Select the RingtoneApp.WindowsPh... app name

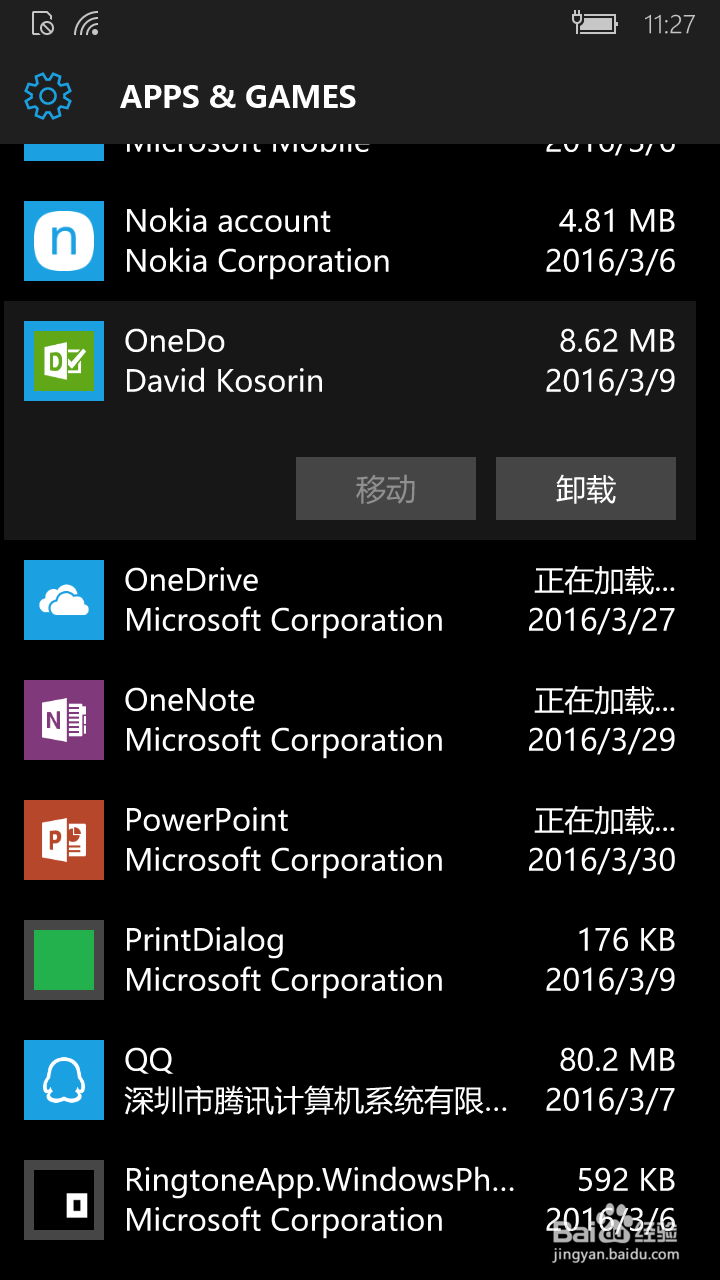point(320,1181)
